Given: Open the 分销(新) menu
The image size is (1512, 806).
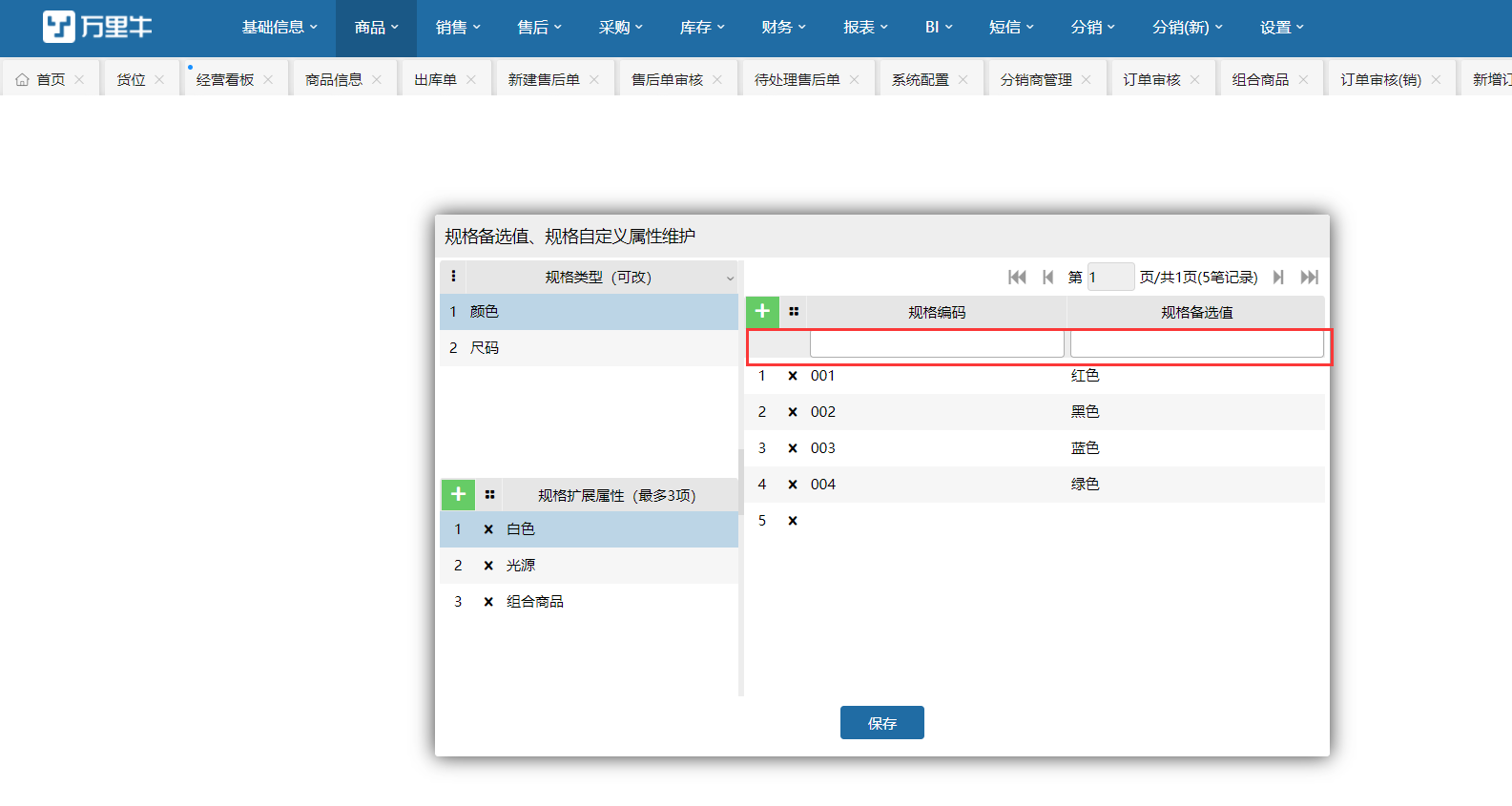Looking at the screenshot, I should pos(1188,28).
